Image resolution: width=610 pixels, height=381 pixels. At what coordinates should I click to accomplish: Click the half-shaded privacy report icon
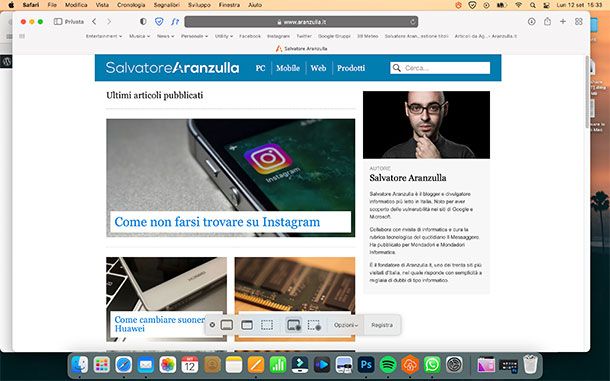point(143,22)
